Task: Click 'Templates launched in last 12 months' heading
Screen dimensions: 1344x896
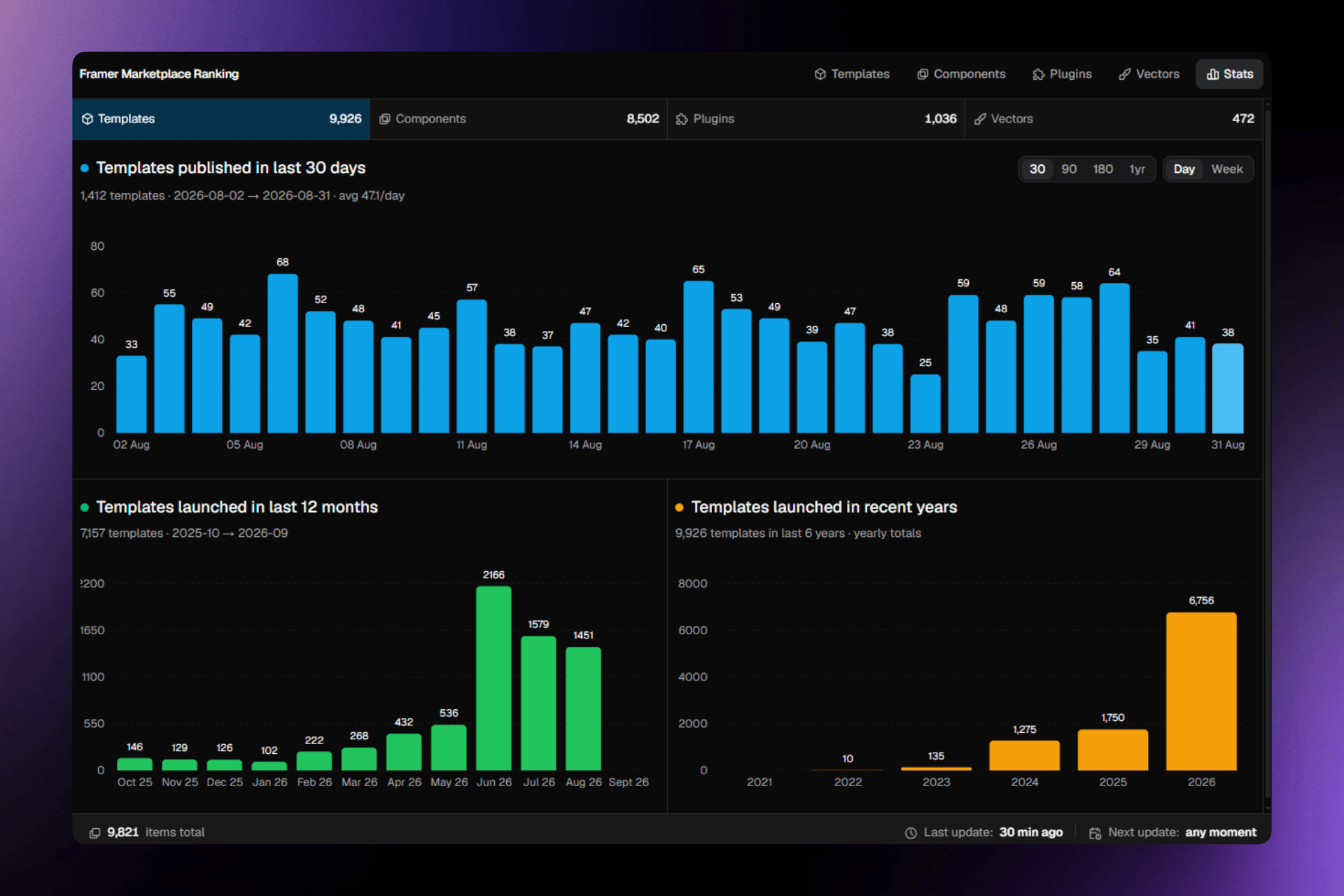Action: [237, 507]
